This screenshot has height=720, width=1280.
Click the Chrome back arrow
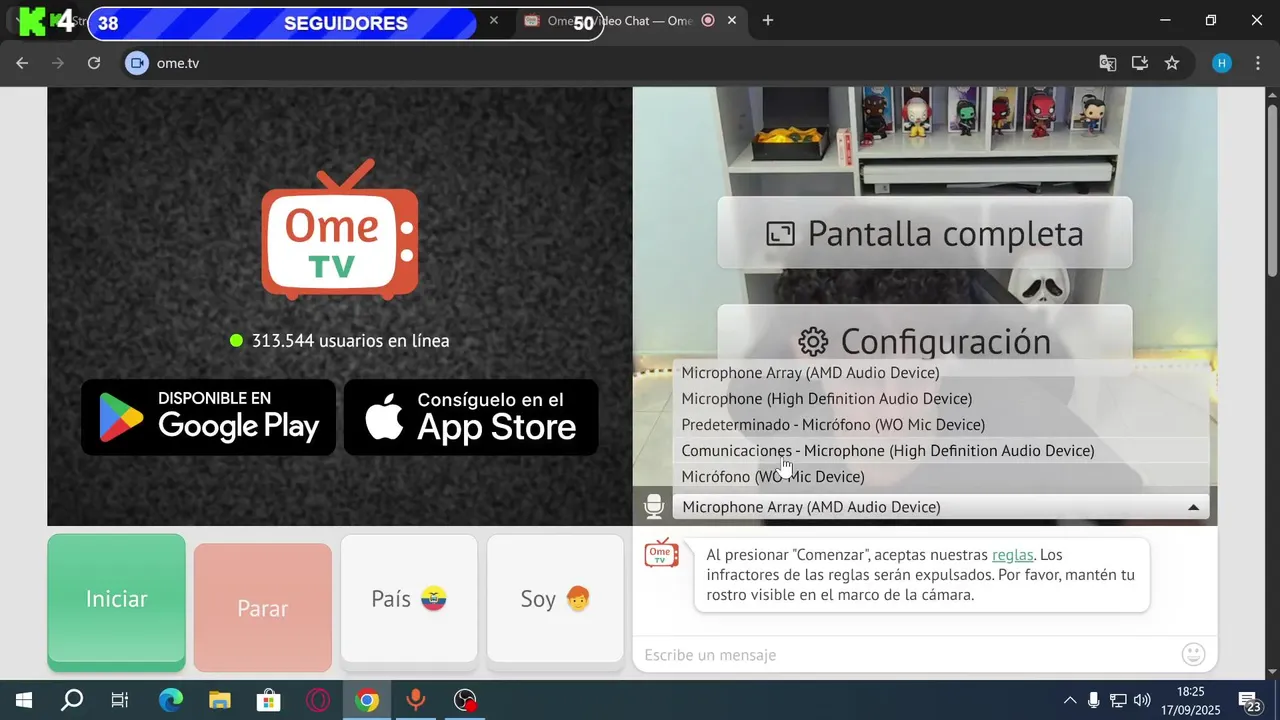coord(22,63)
